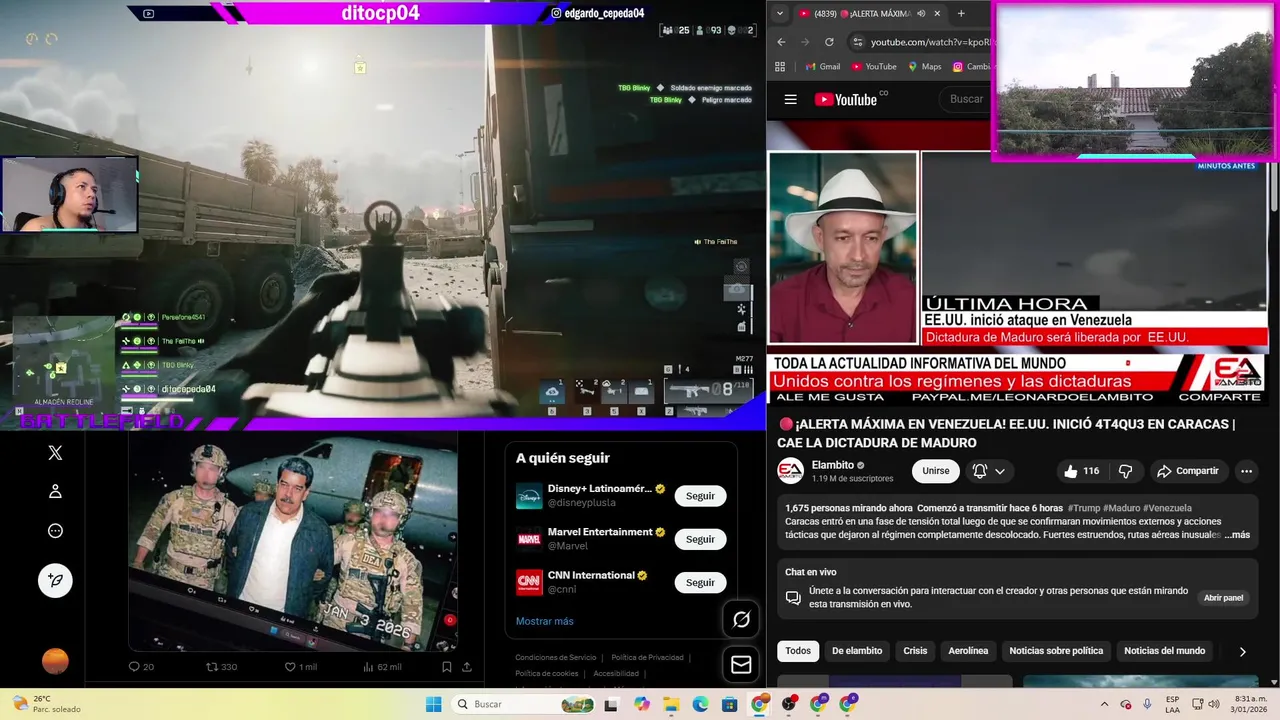The height and width of the screenshot is (720, 1280).
Task: Follow Disney+ Latinoamérica with Seguir
Action: point(700,496)
